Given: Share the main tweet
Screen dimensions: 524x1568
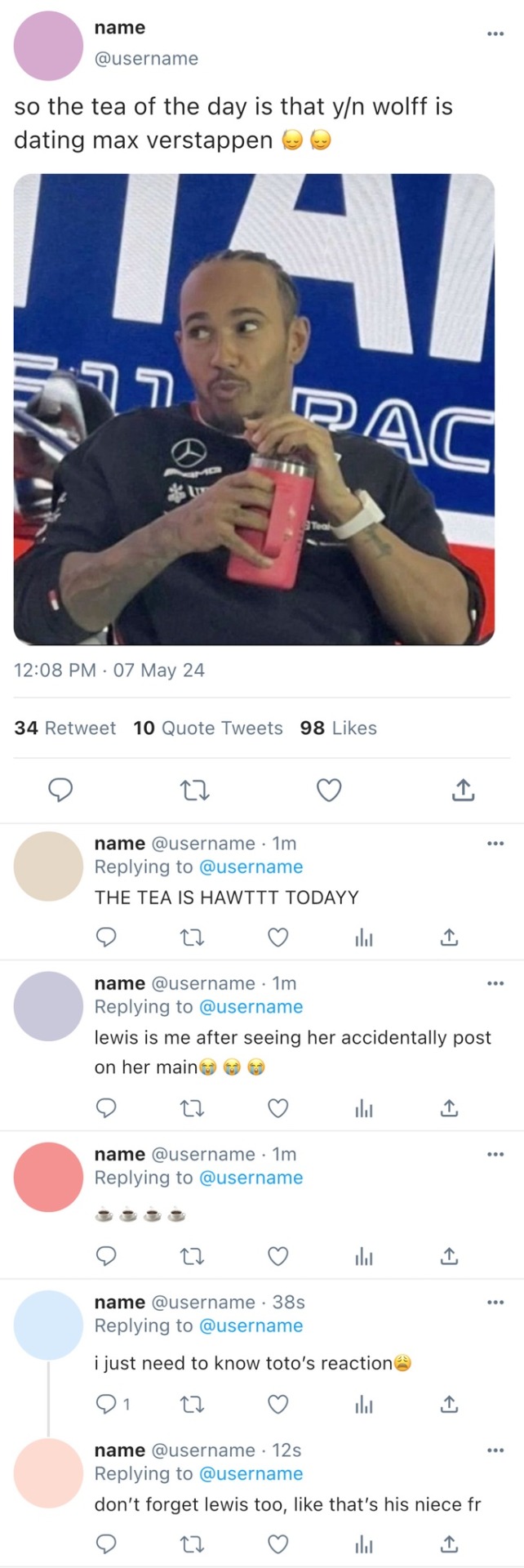Looking at the screenshot, I should pos(463,790).
